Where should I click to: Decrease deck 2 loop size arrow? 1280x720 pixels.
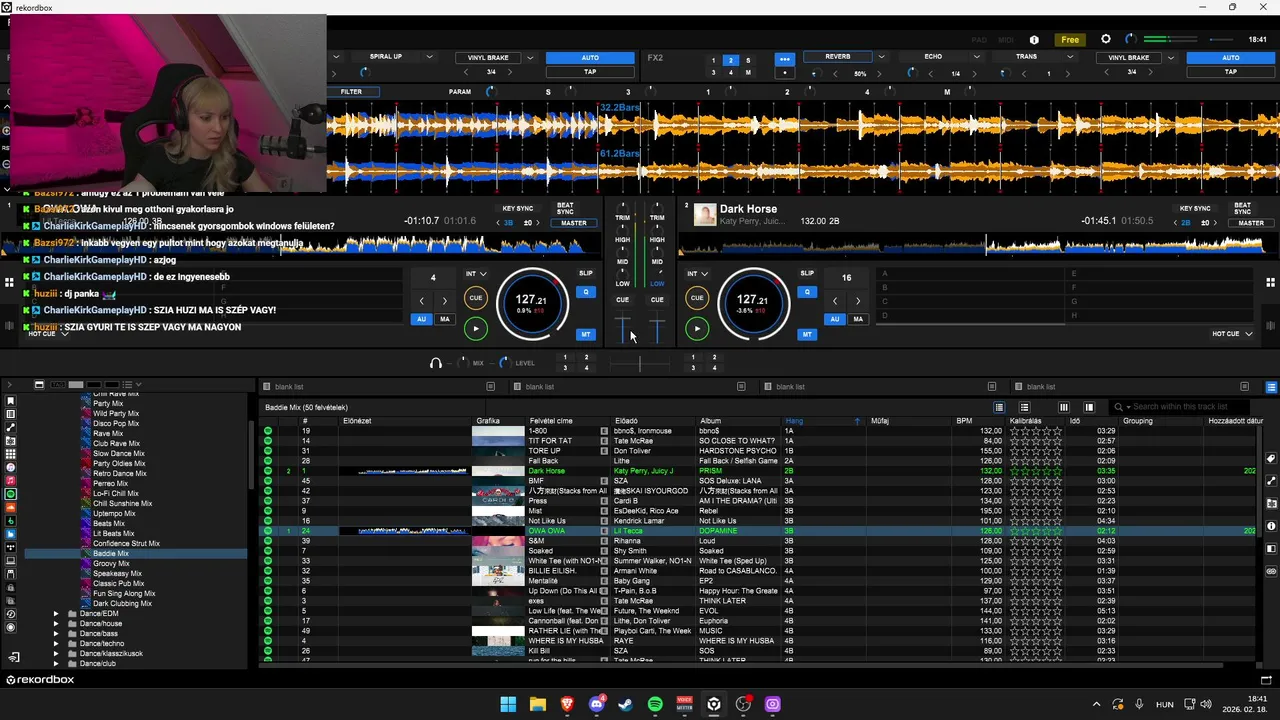[835, 301]
